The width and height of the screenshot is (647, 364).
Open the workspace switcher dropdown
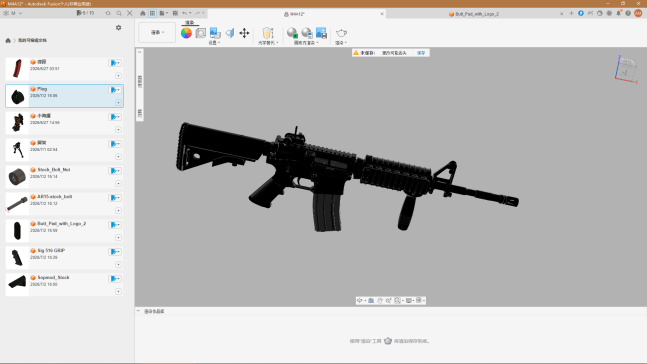click(157, 32)
